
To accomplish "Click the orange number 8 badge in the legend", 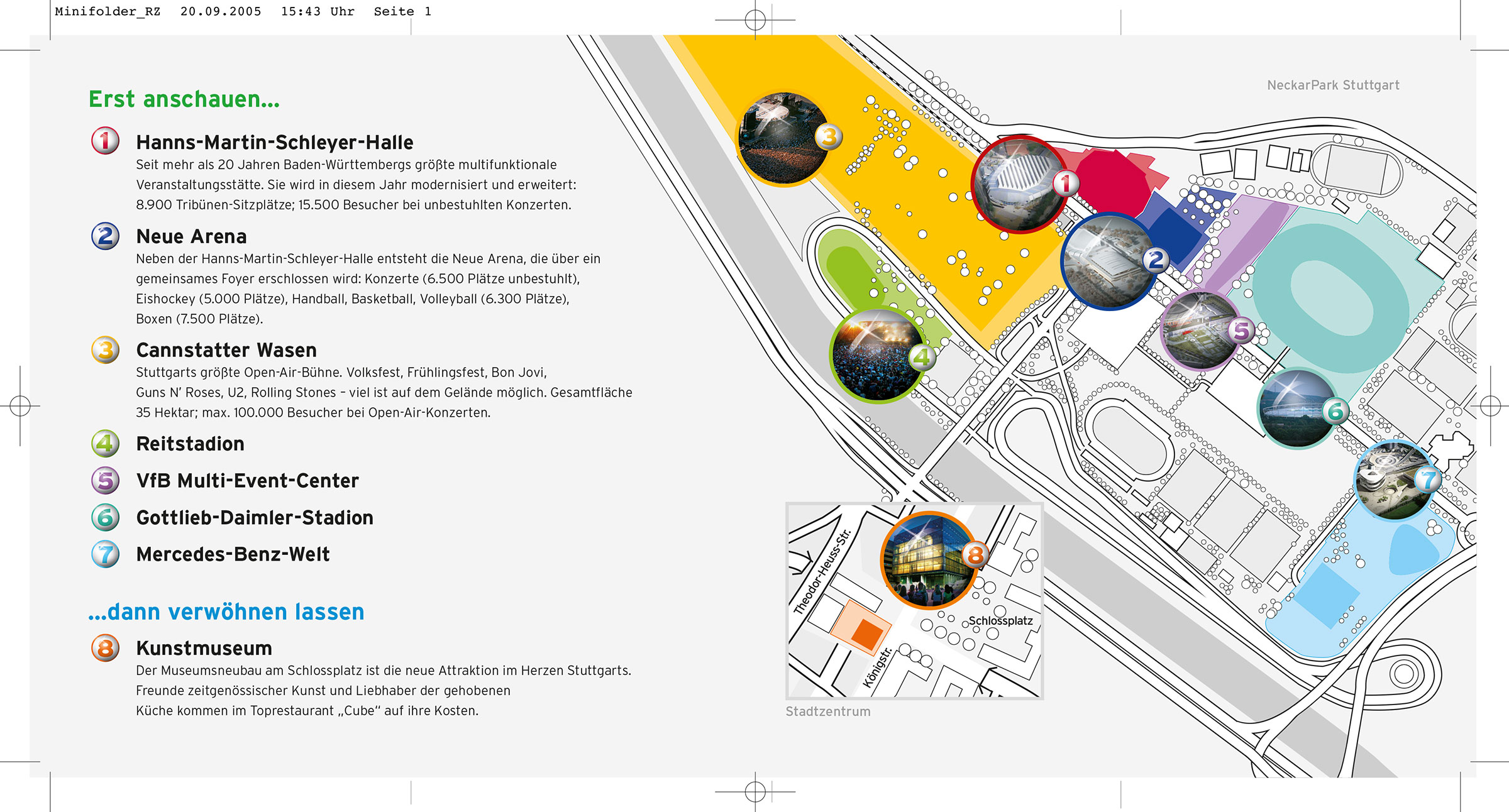I will [105, 648].
